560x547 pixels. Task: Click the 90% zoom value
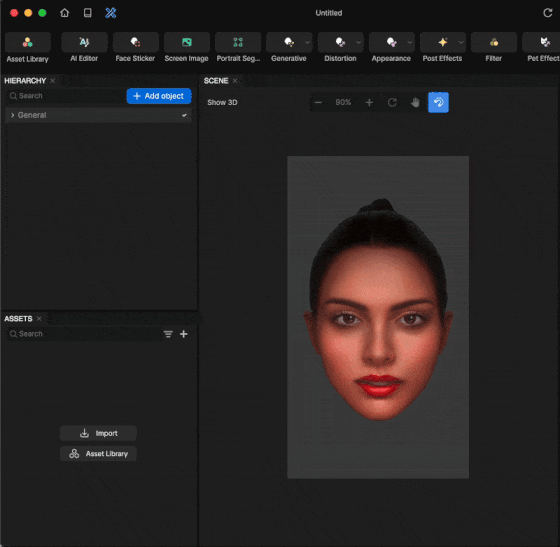tap(343, 102)
